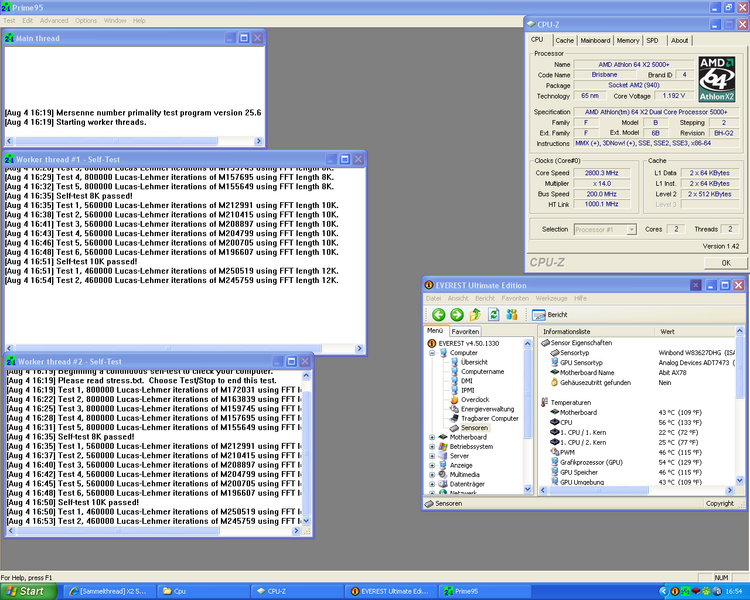Screen dimensions: 750x600
Task: Click EVEREST users icon in toolbar
Action: [512, 314]
